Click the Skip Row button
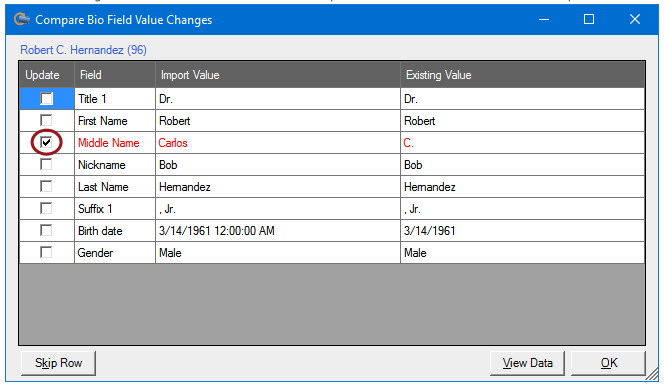The width and height of the screenshot is (664, 386). tap(58, 363)
